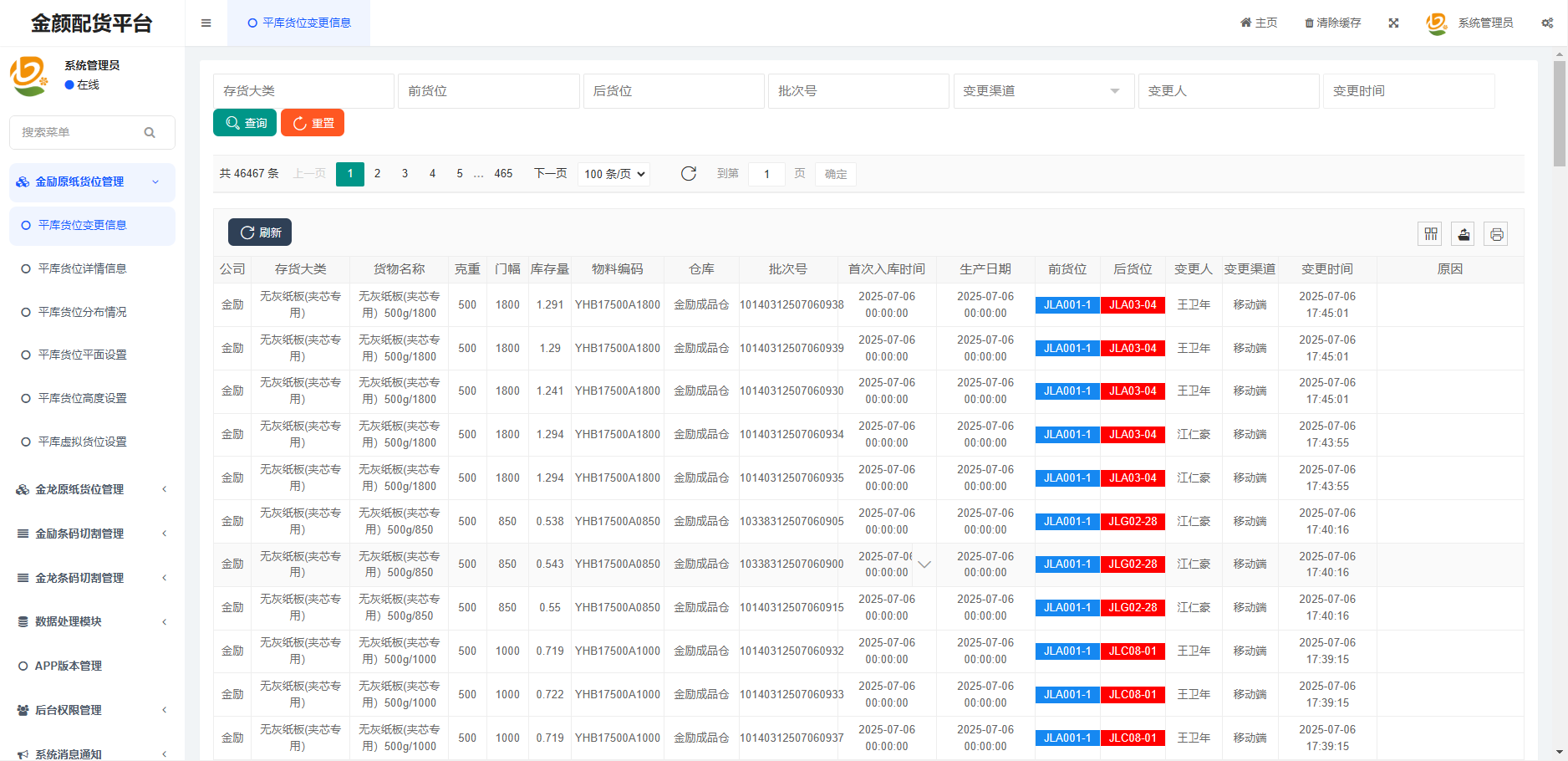Open the 变更渠道 dropdown
The height and width of the screenshot is (761, 1568).
point(1044,91)
